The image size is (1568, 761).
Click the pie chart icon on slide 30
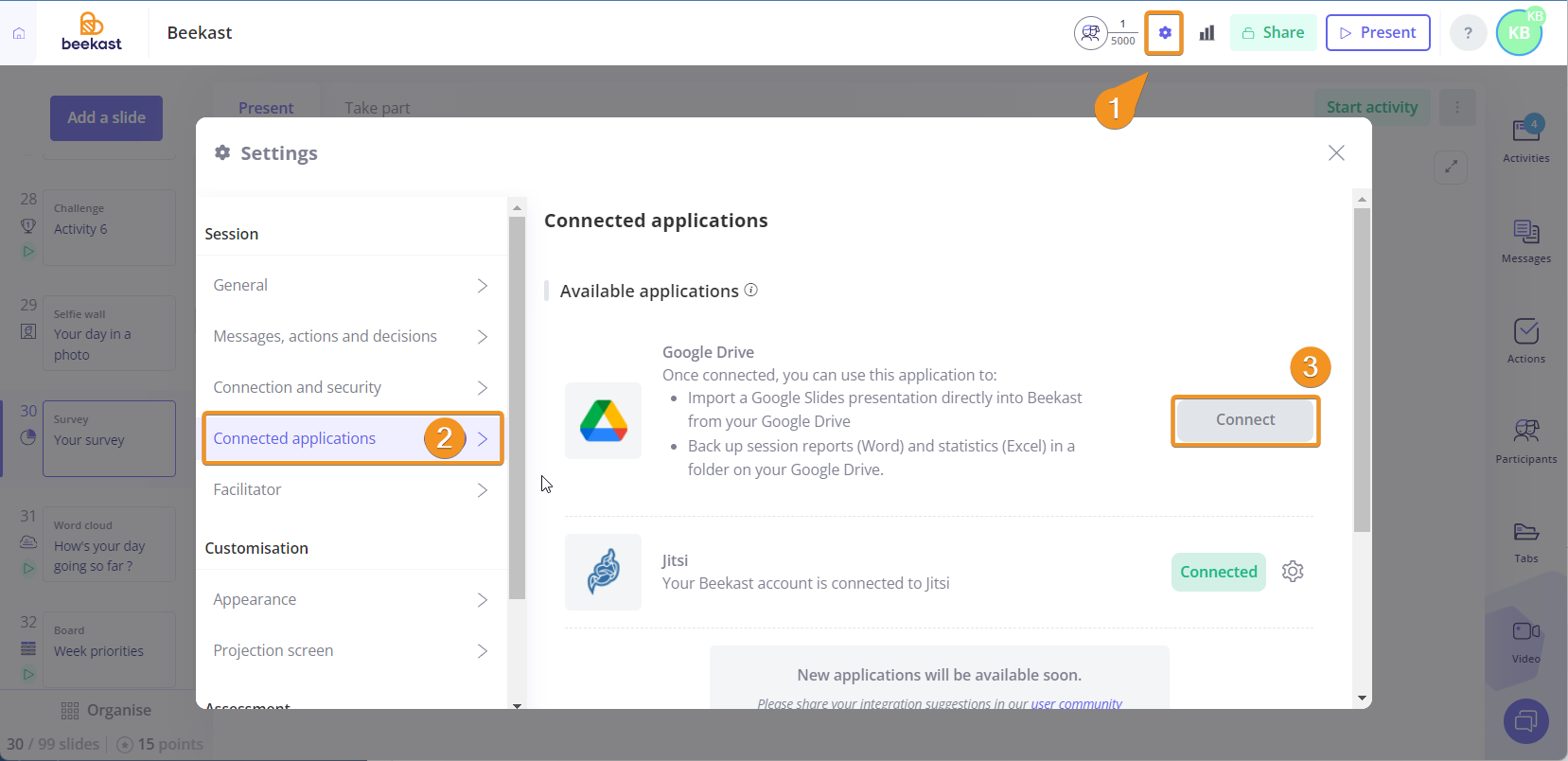click(x=28, y=437)
